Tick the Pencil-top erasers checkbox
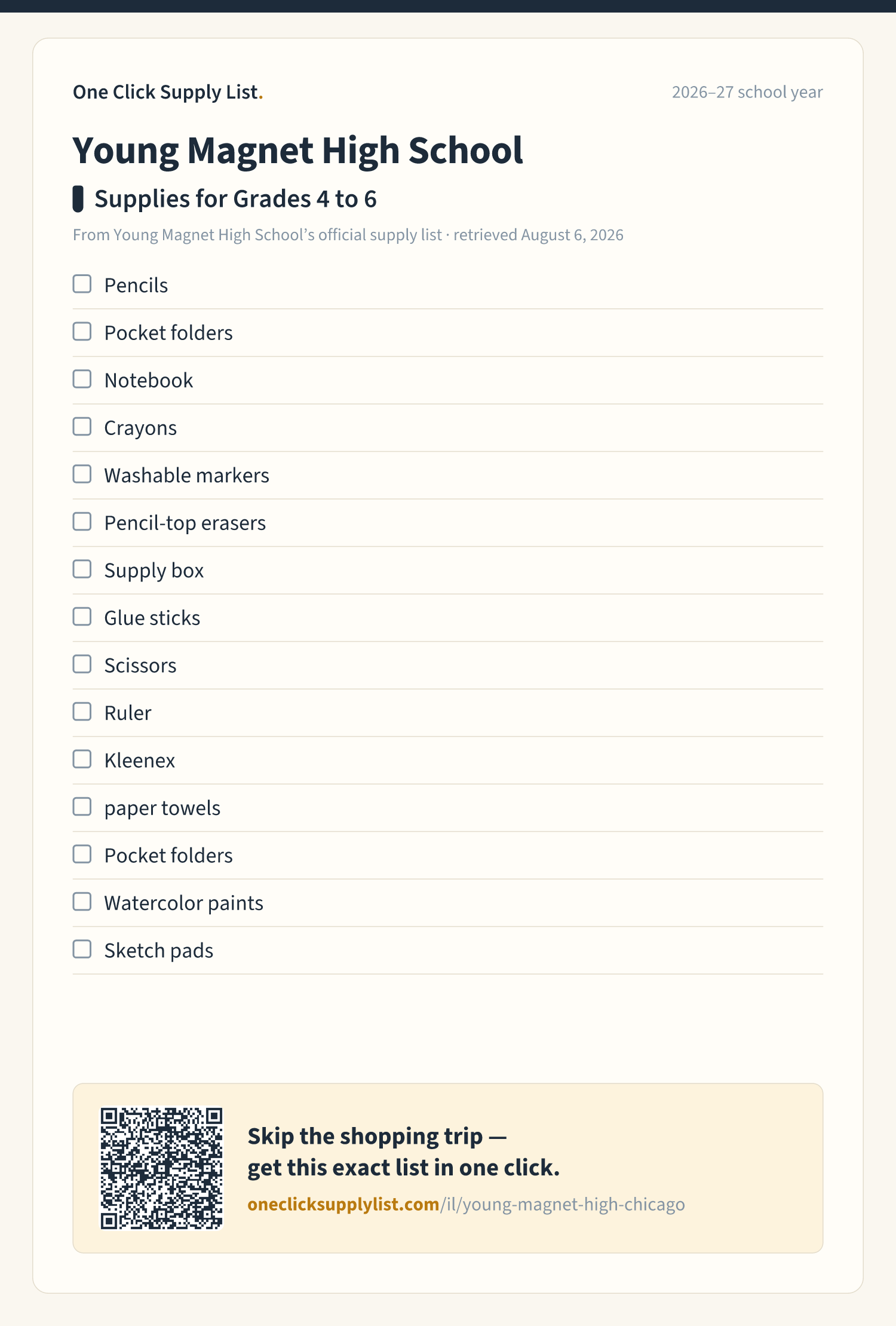This screenshot has height=1326, width=896. (82, 522)
